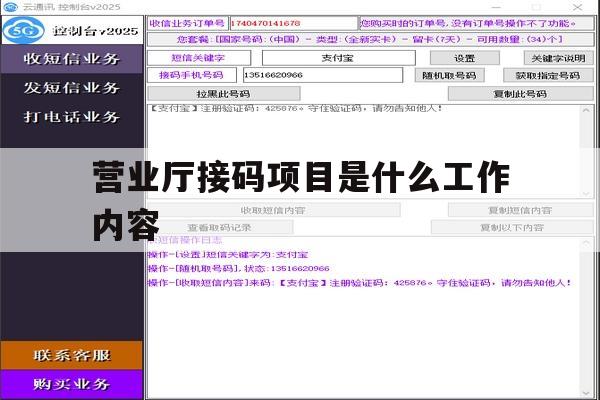Click the orange 联系客服 button
This screenshot has width=600, height=400.
[x=72, y=355]
